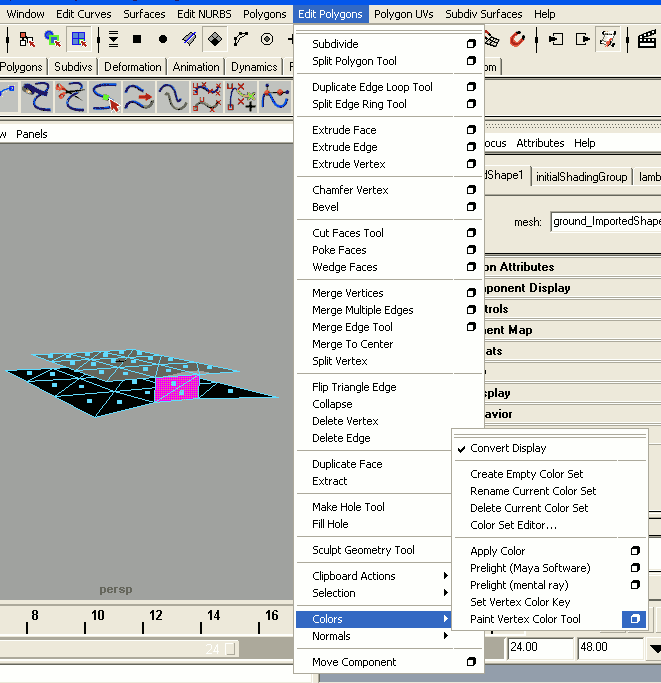Click the construction history toggle icon
661x683 pixels.
click(607, 39)
